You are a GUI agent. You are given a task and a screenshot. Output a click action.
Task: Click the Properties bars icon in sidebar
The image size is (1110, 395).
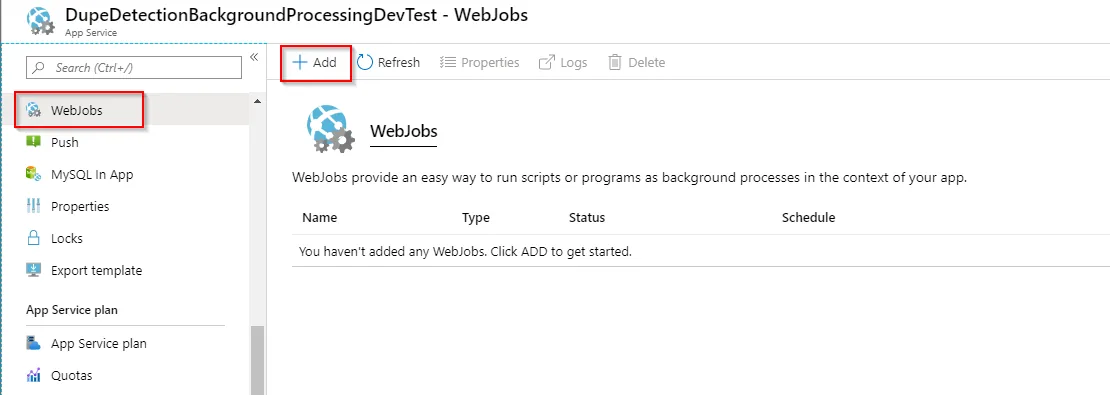[x=33, y=206]
